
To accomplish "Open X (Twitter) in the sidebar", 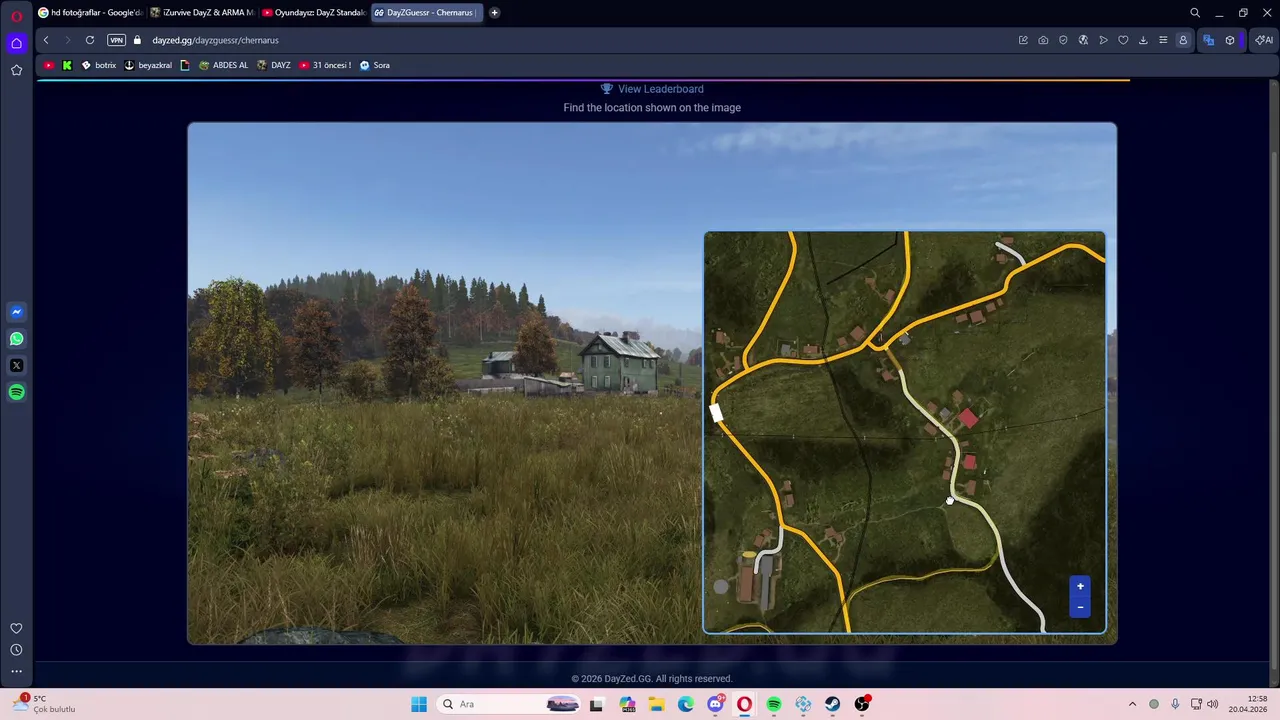I will (16, 366).
